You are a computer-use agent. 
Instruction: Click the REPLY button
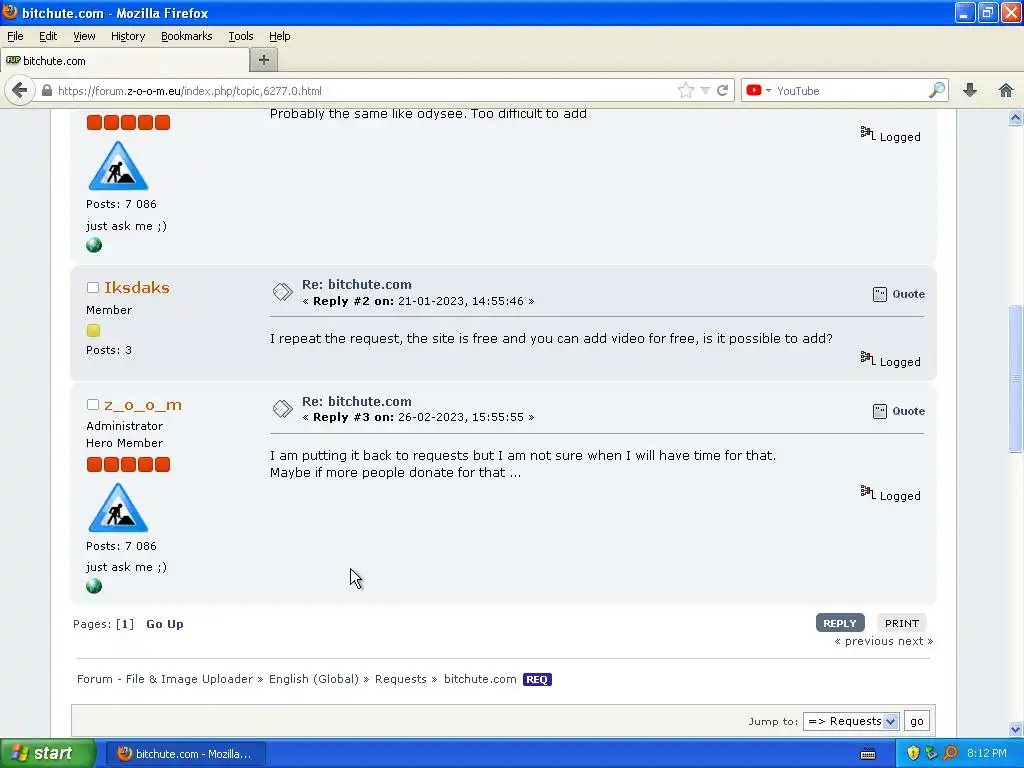point(840,623)
